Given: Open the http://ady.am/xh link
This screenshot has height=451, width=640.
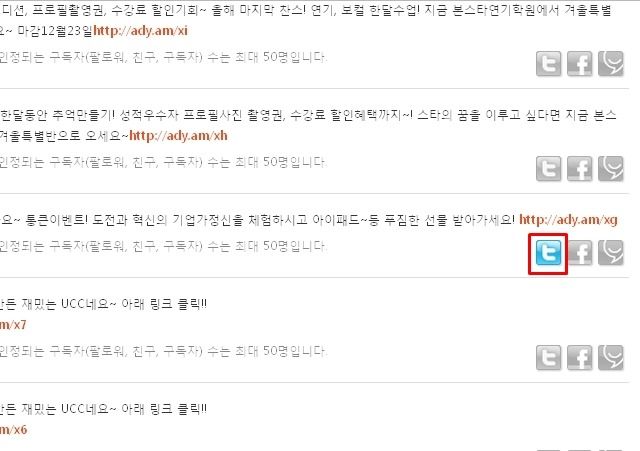Looking at the screenshot, I should [x=178, y=136].
